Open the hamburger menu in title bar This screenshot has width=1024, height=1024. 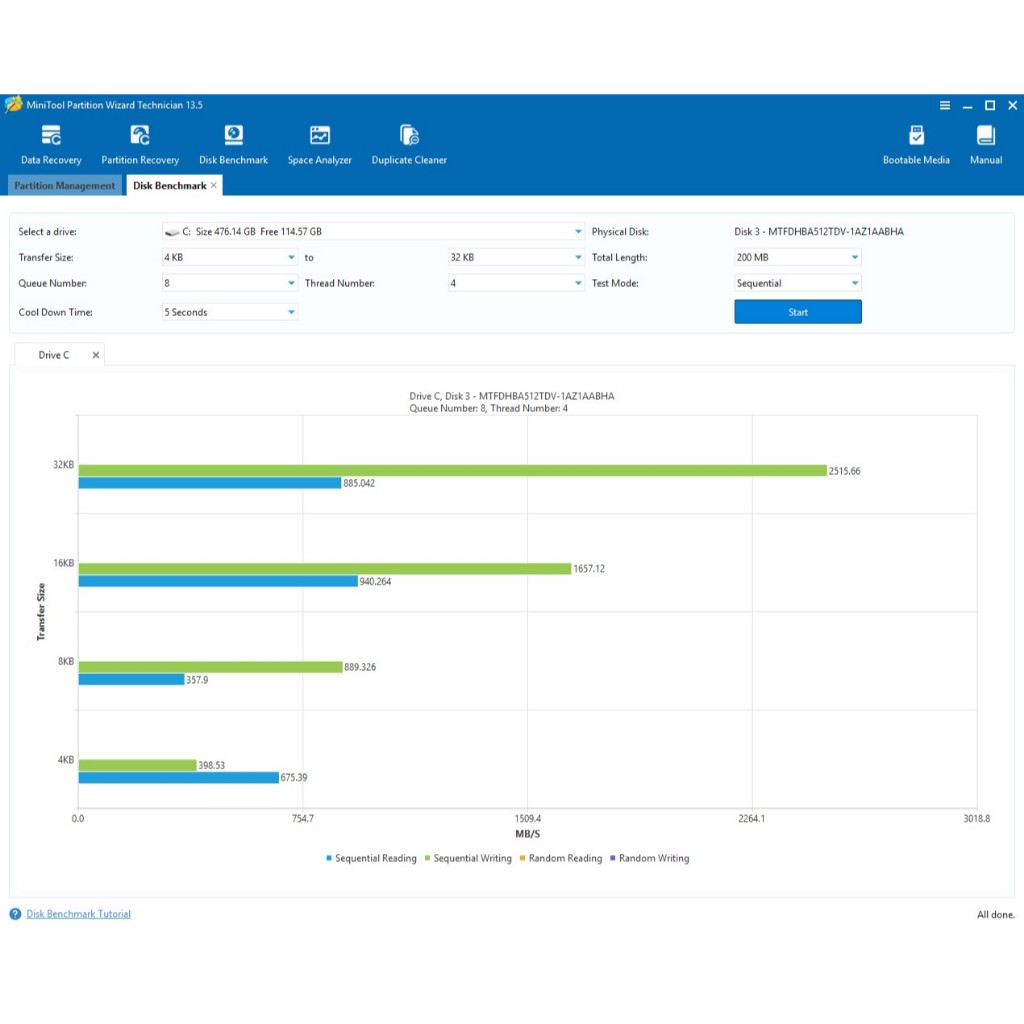945,105
